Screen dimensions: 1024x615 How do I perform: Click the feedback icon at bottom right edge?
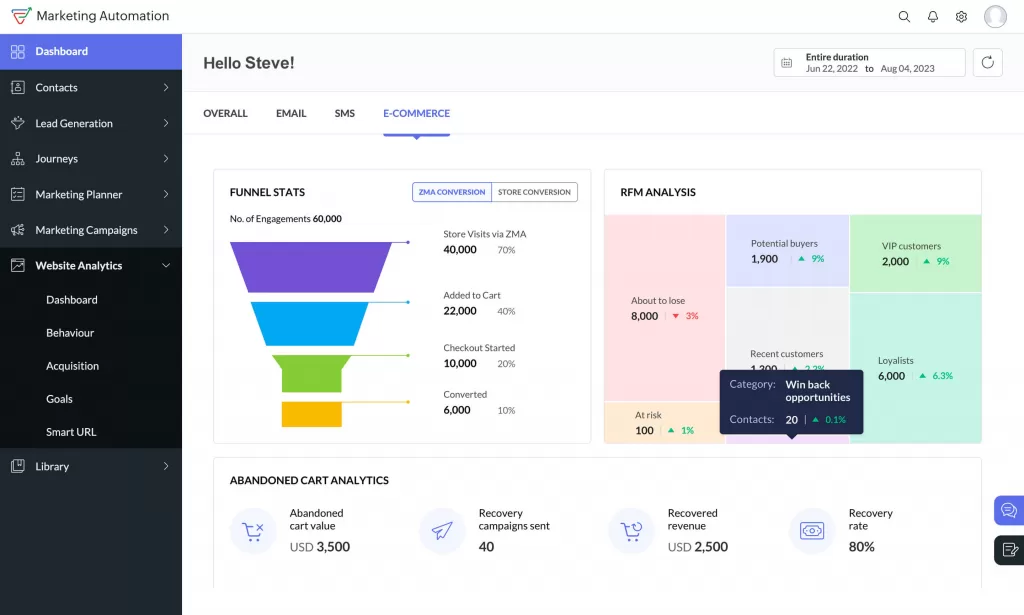pyautogui.click(x=1008, y=549)
